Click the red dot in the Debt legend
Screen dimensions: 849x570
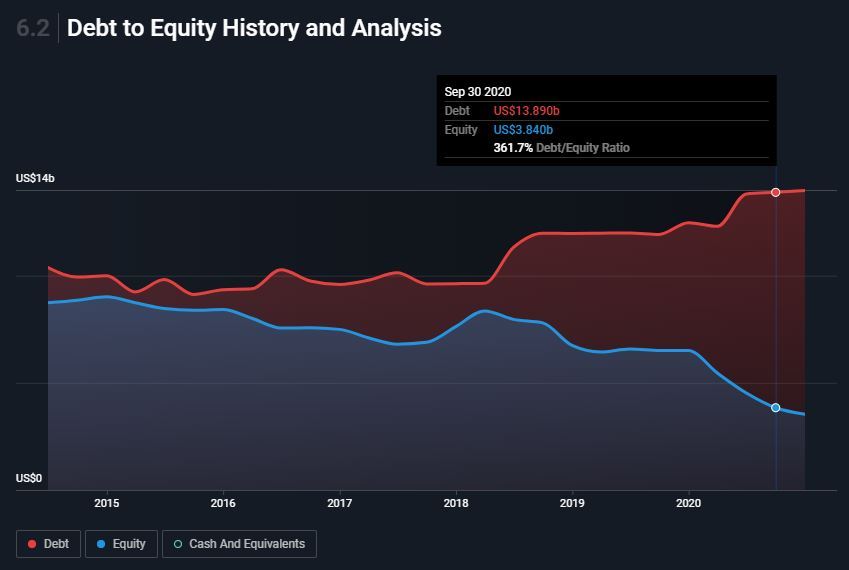(x=32, y=544)
